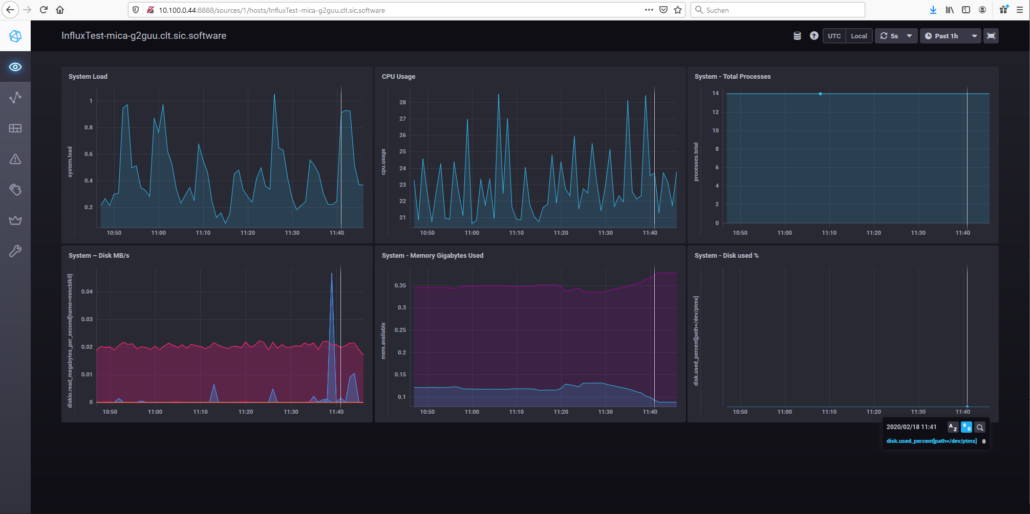Open the Dashboards grid icon
The height and width of the screenshot is (514, 1030).
coord(15,128)
